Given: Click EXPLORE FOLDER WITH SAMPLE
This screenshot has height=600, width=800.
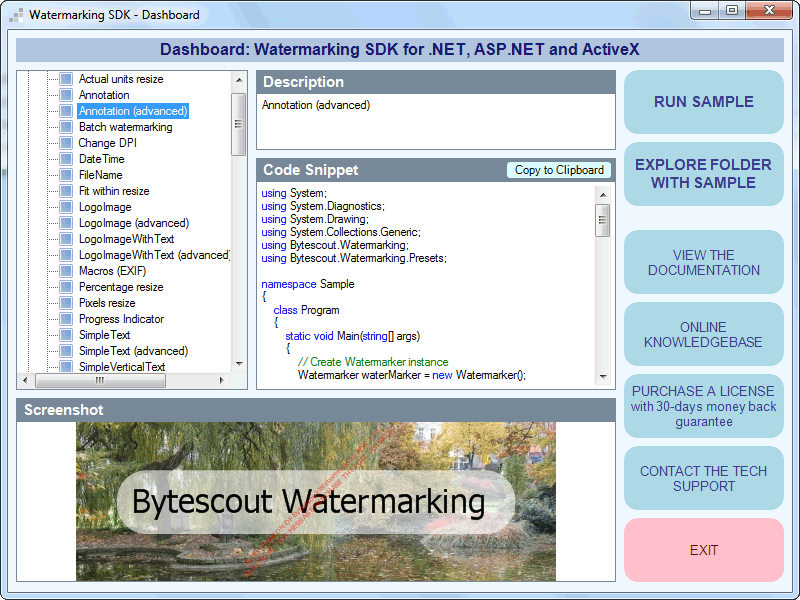Looking at the screenshot, I should (x=704, y=173).
